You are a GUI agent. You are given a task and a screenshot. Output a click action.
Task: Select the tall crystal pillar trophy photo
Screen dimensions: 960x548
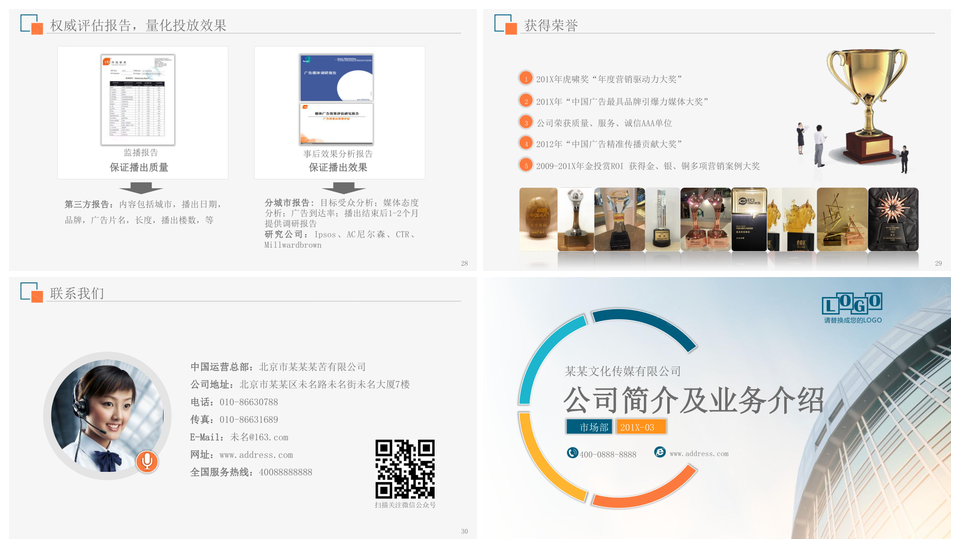(662, 219)
